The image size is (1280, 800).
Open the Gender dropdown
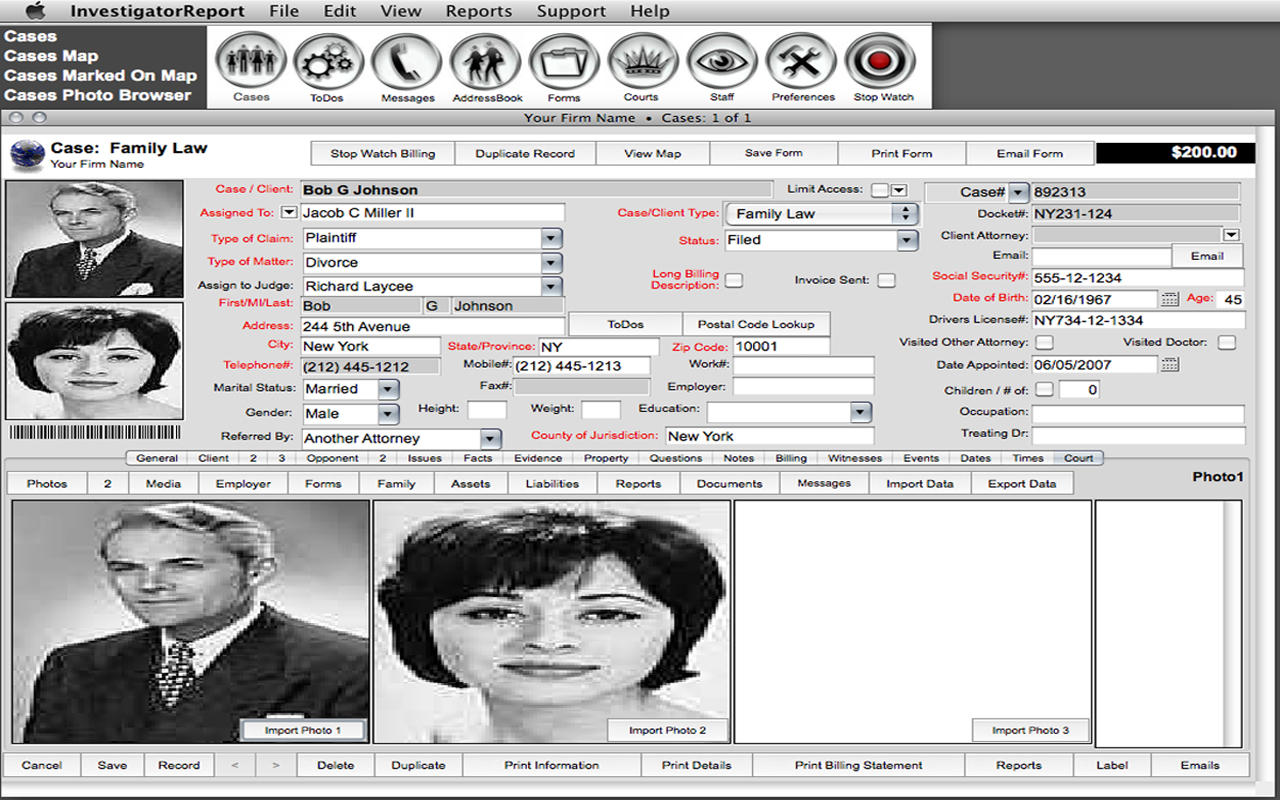click(388, 413)
